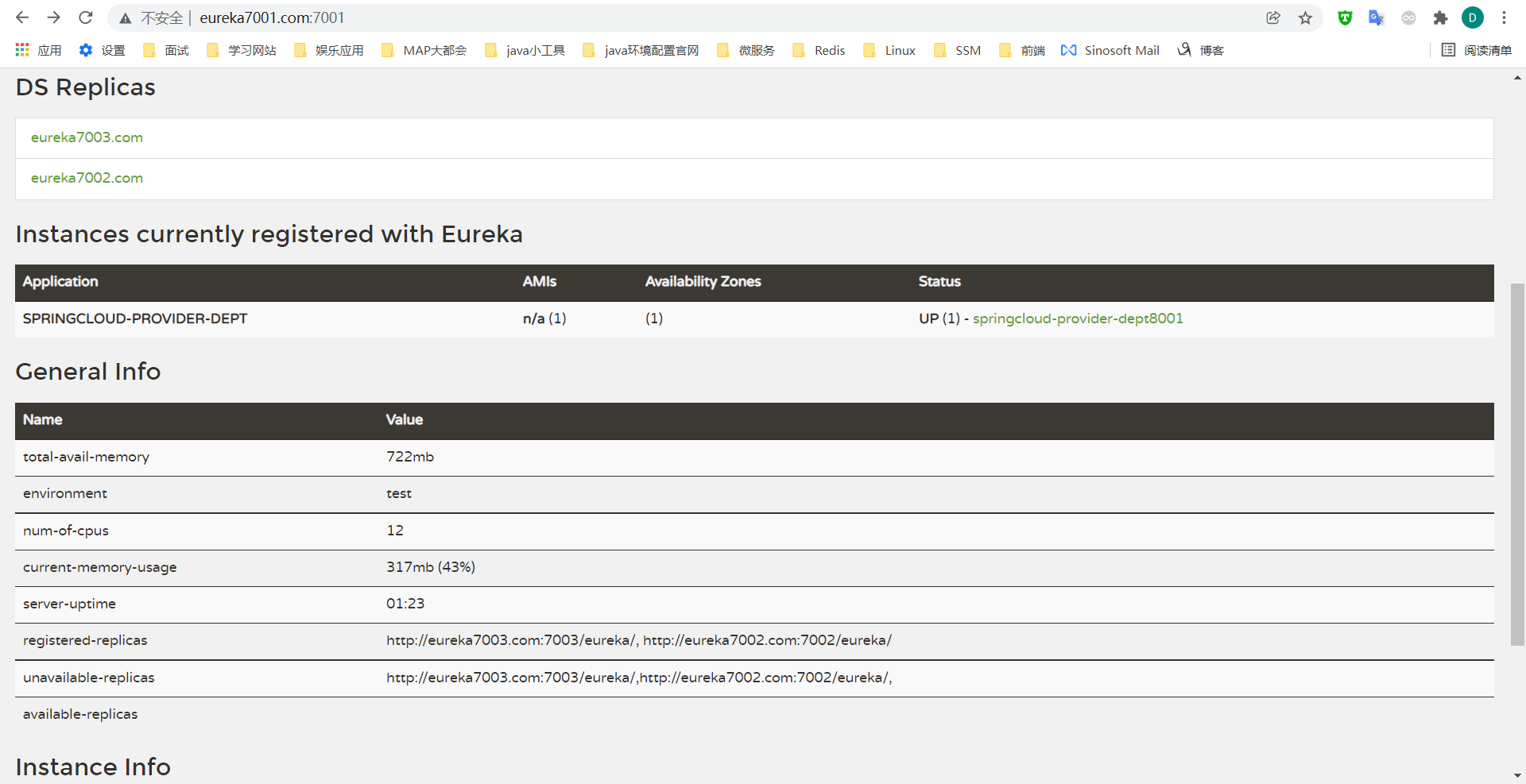
Task: Select the current-memory-usage value 317mb (43%)
Action: tap(431, 567)
